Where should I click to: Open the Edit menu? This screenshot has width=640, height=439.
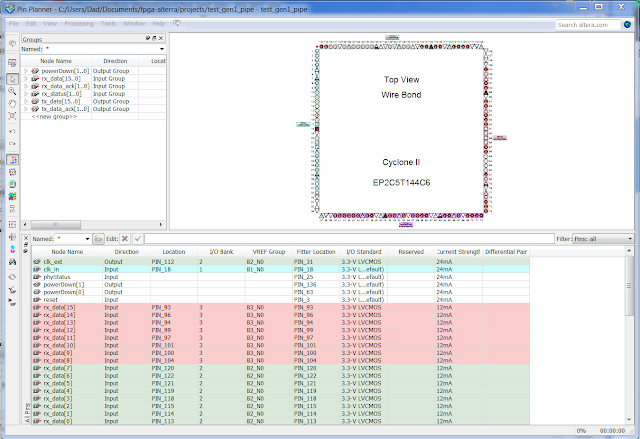click(x=31, y=24)
